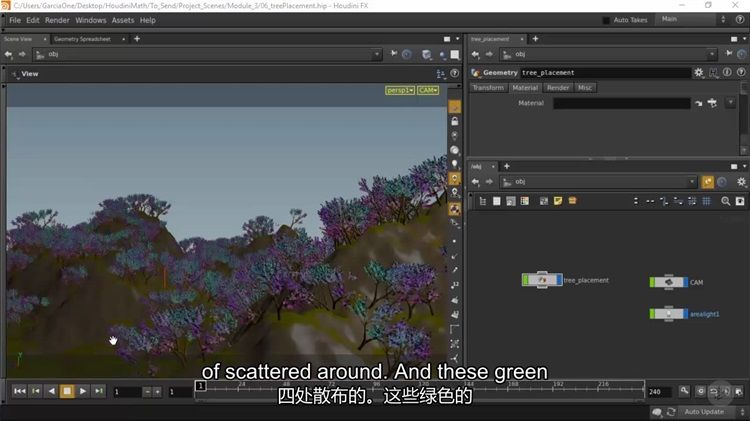Image resolution: width=750 pixels, height=421 pixels.
Task: Click the parameter gear settings icon
Action: click(699, 73)
